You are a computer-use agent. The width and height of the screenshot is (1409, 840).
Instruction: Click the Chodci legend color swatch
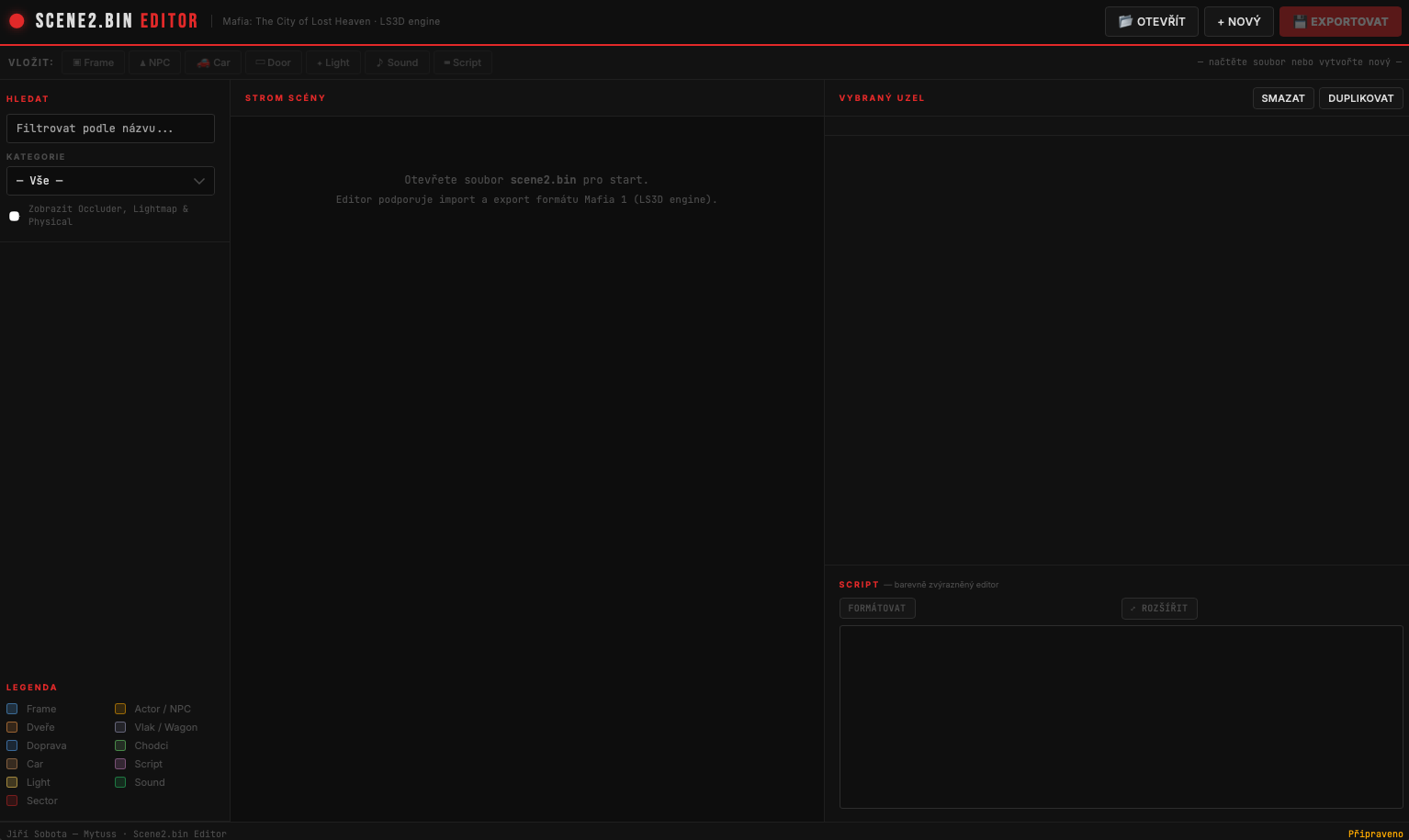point(120,745)
